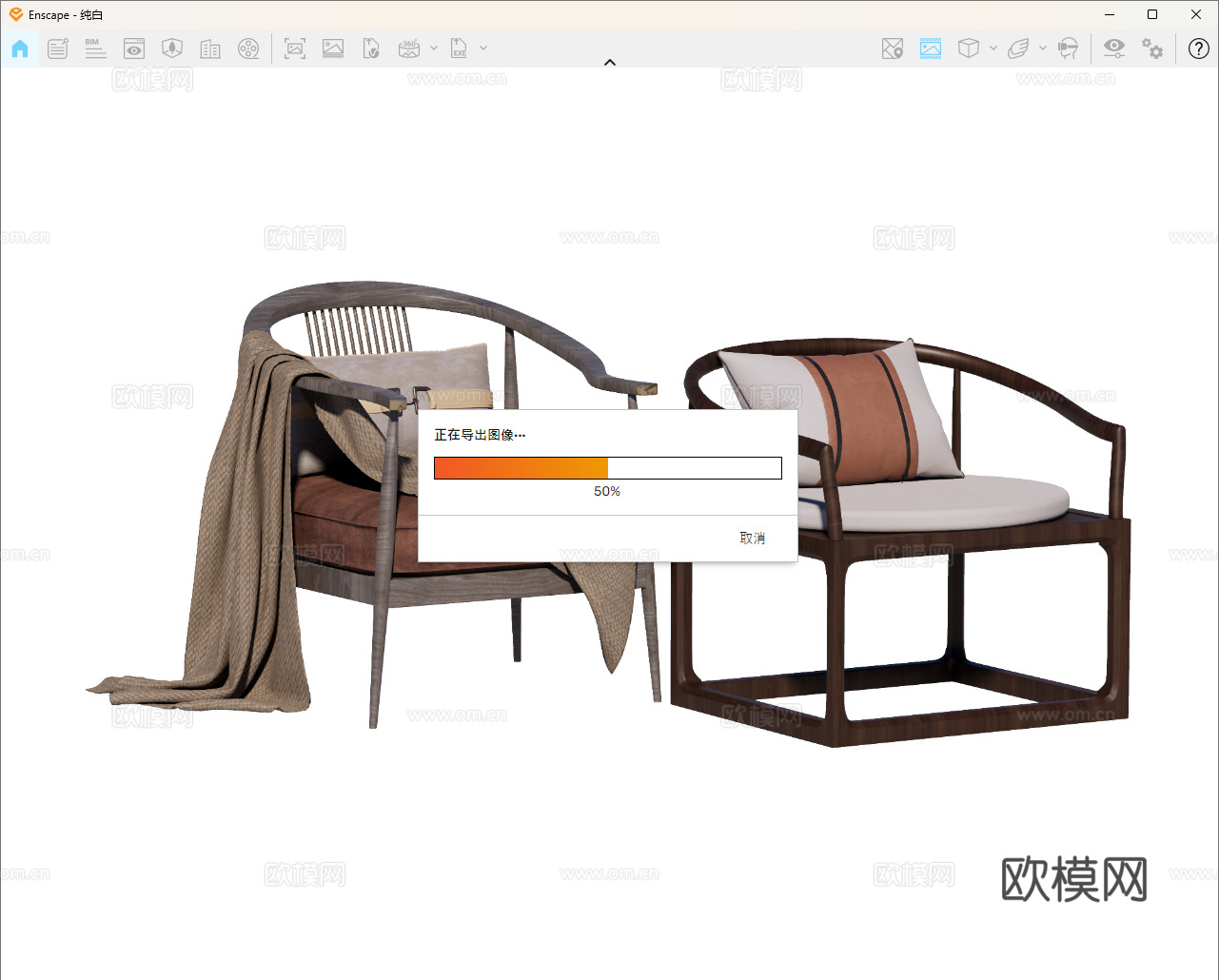This screenshot has height=980, width=1219.
Task: Open the window icon with an eye
Action: 134,49
